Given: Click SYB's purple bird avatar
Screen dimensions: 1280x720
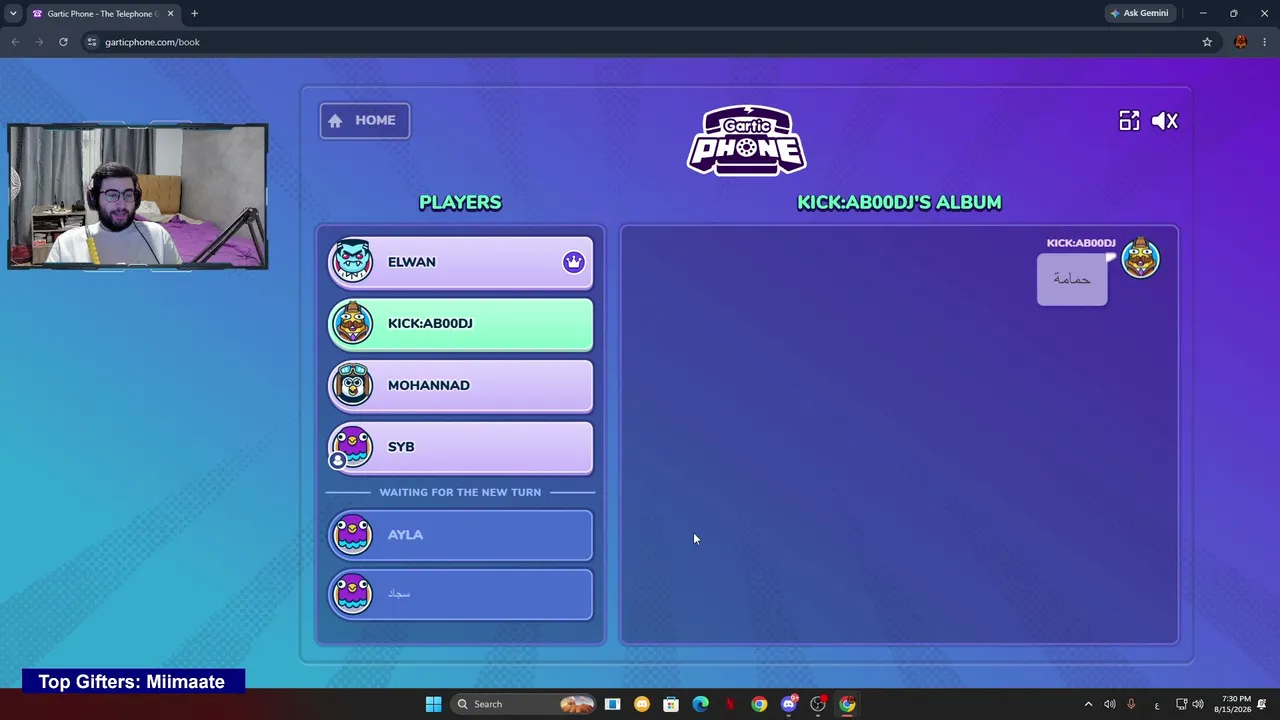Looking at the screenshot, I should click(352, 446).
